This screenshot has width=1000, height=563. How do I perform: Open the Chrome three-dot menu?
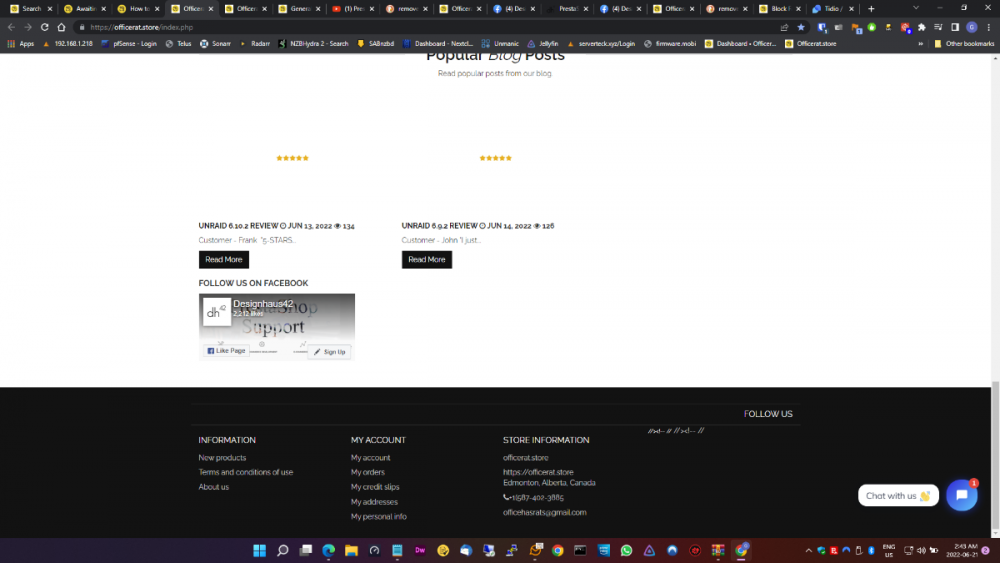[x=989, y=27]
